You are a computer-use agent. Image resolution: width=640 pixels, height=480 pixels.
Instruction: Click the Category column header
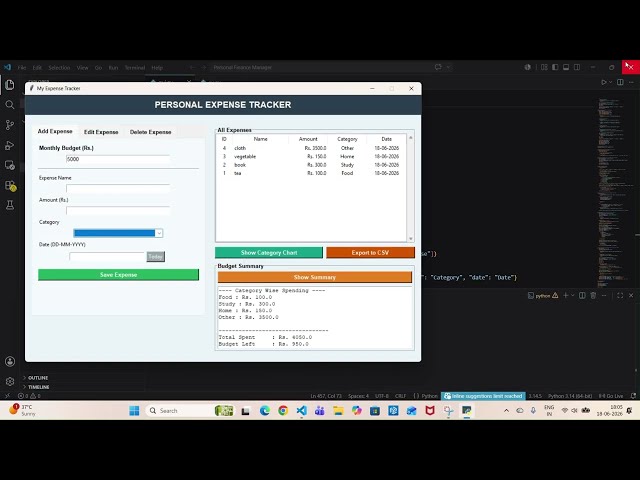[347, 139]
